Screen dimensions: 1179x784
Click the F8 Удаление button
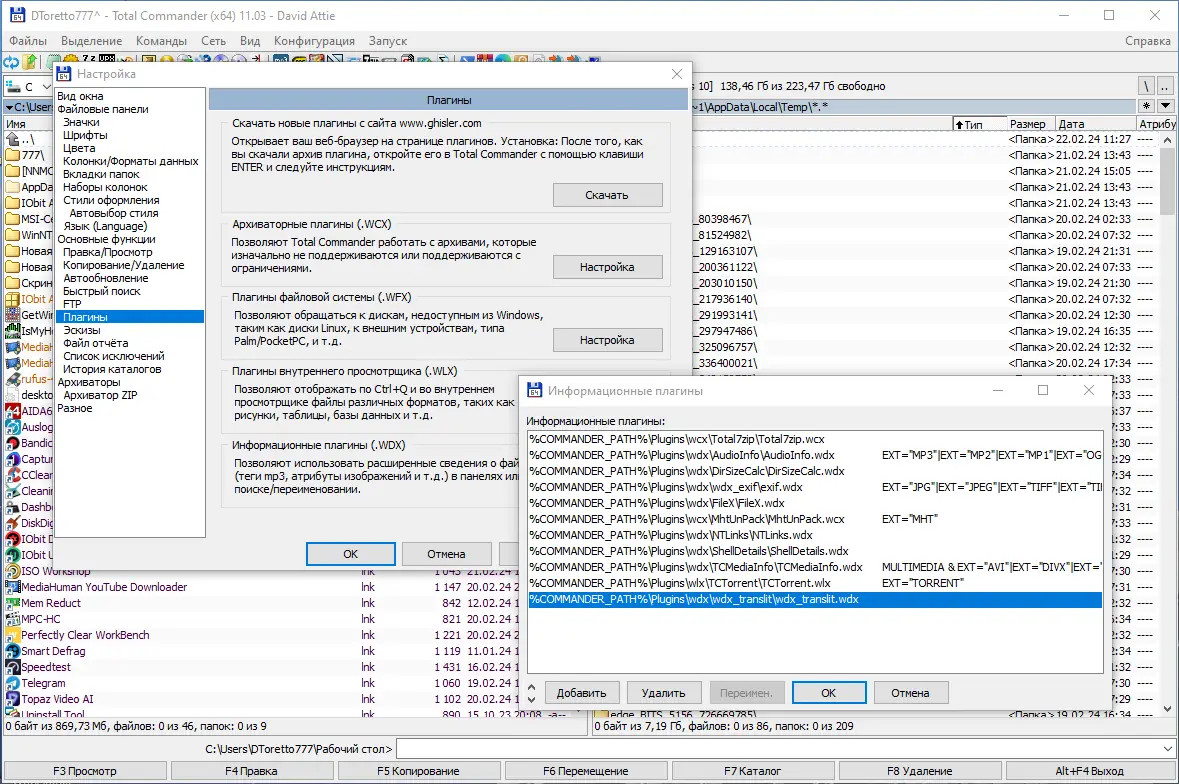click(x=920, y=770)
